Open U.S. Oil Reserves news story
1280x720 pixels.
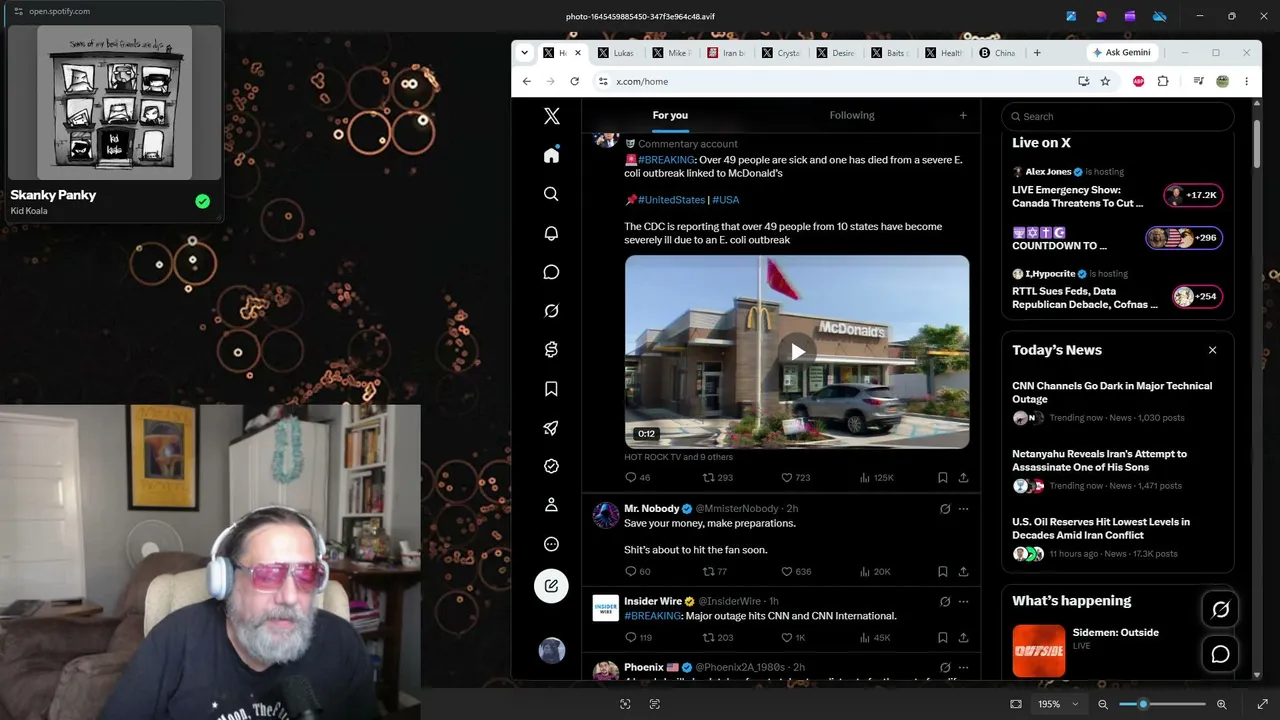(x=1117, y=537)
